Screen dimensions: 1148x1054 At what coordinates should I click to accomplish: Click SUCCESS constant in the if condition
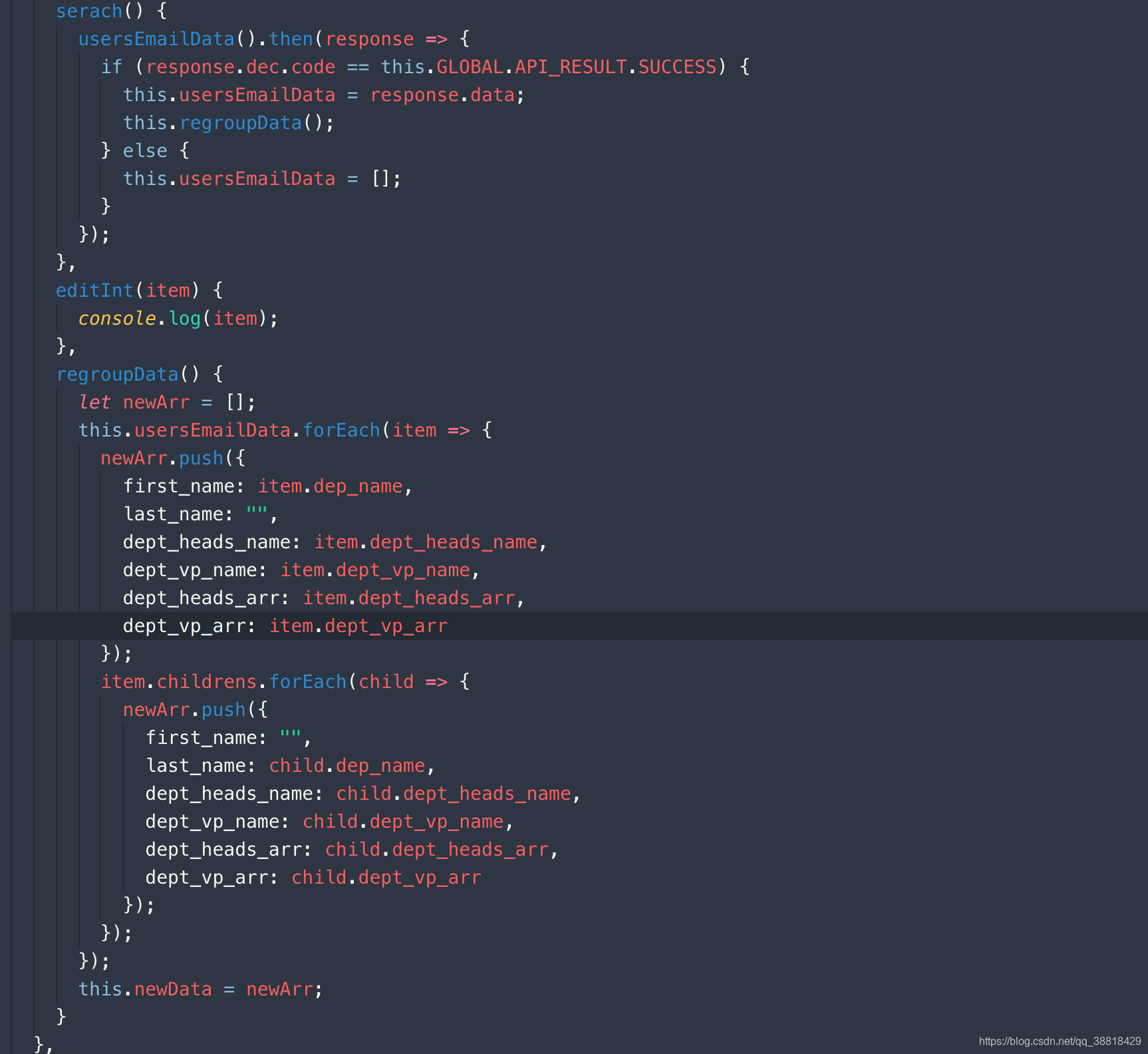[677, 67]
